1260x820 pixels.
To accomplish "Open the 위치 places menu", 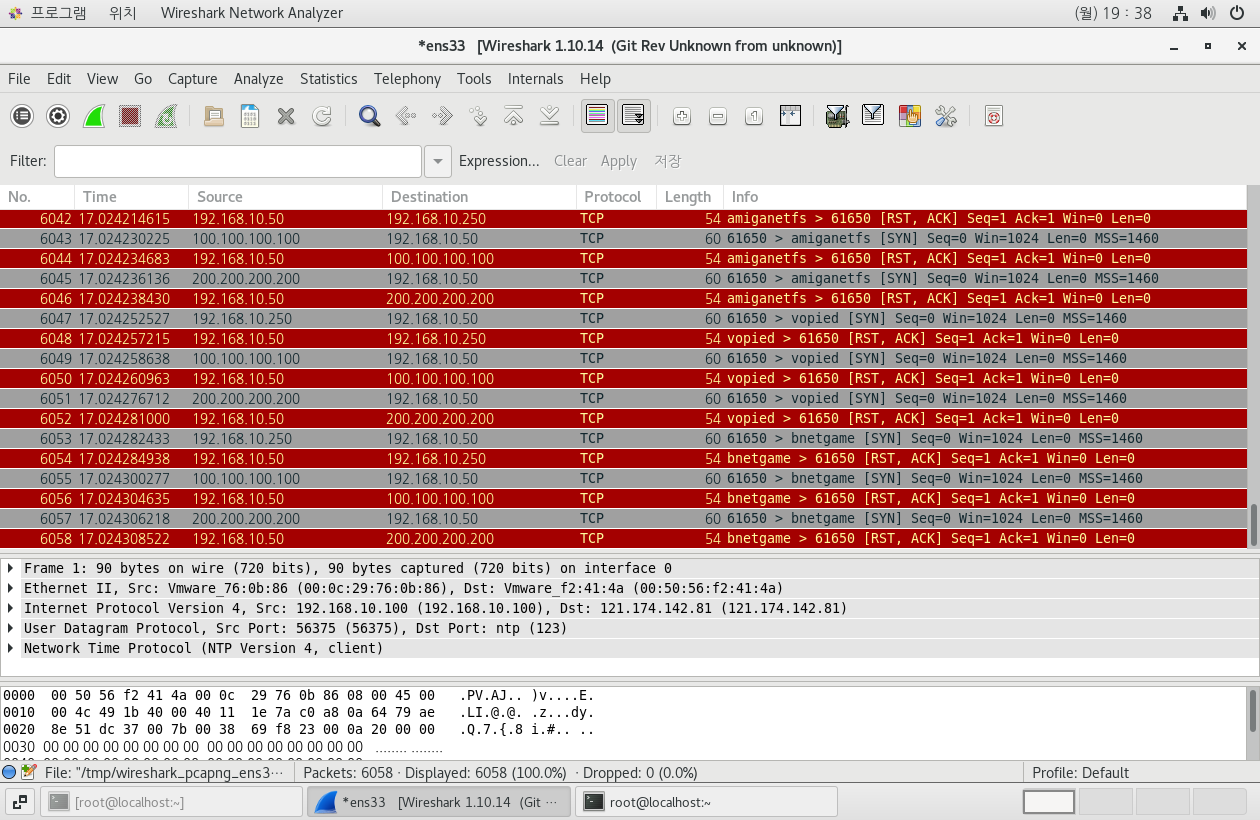I will [x=122, y=13].
